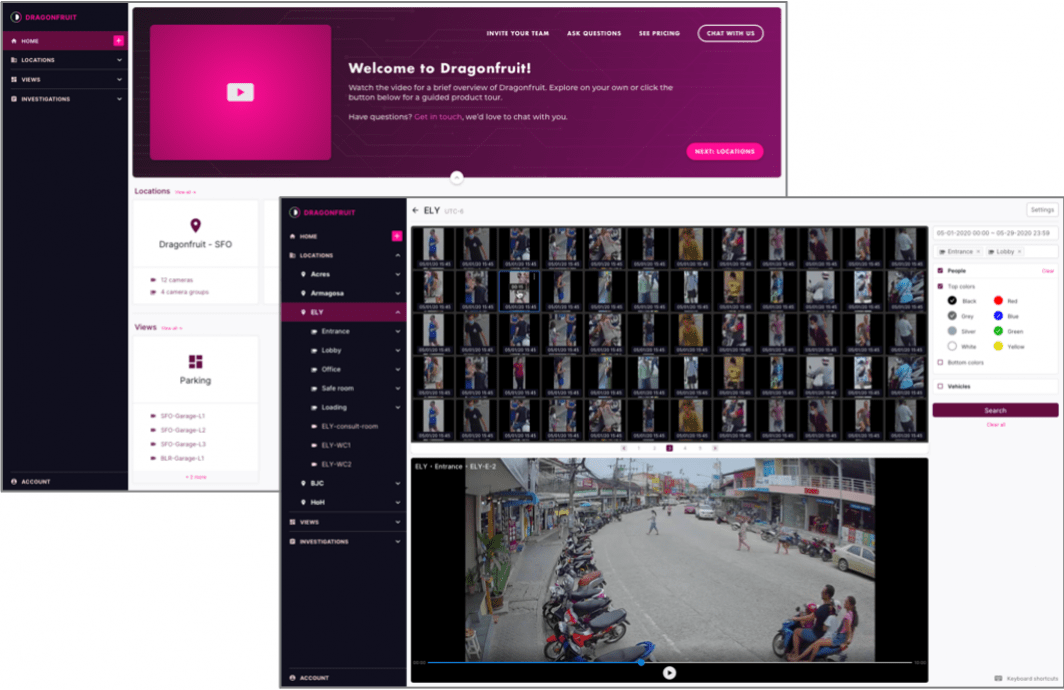Toggle the People checkbox
Viewport: 1064px width, 690px height.
coord(940,270)
